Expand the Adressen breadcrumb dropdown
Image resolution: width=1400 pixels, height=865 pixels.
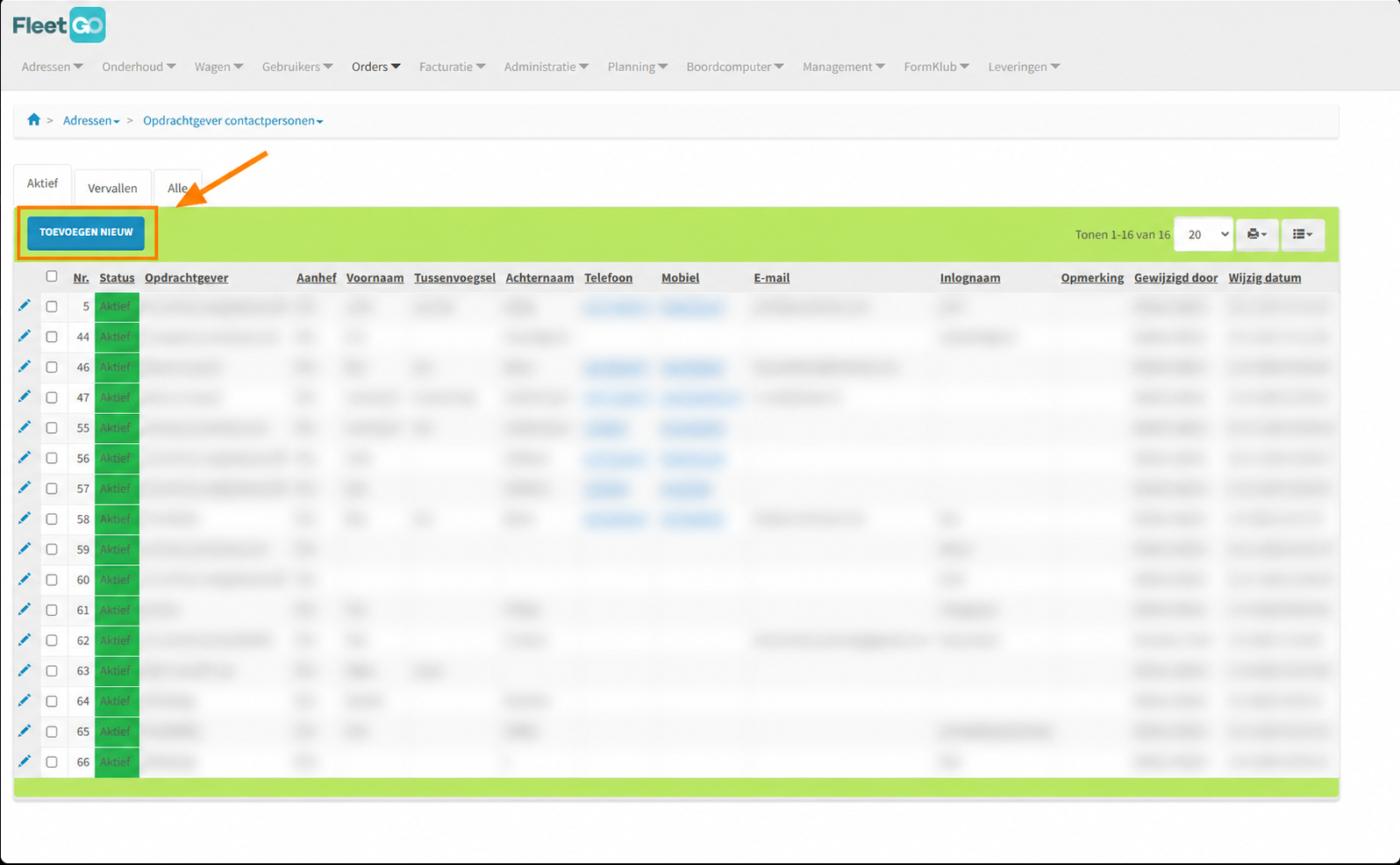91,120
